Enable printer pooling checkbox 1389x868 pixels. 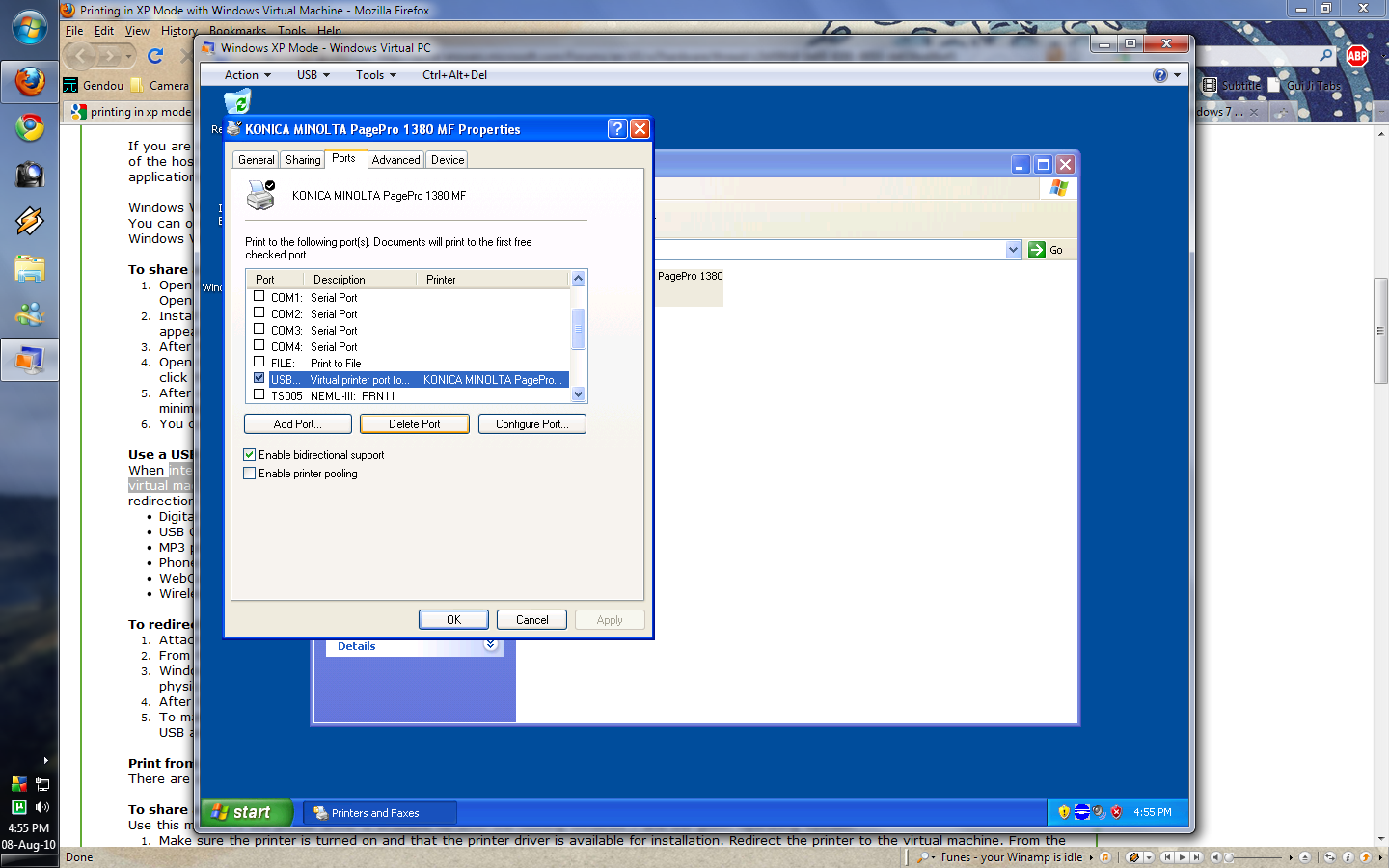pyautogui.click(x=250, y=474)
